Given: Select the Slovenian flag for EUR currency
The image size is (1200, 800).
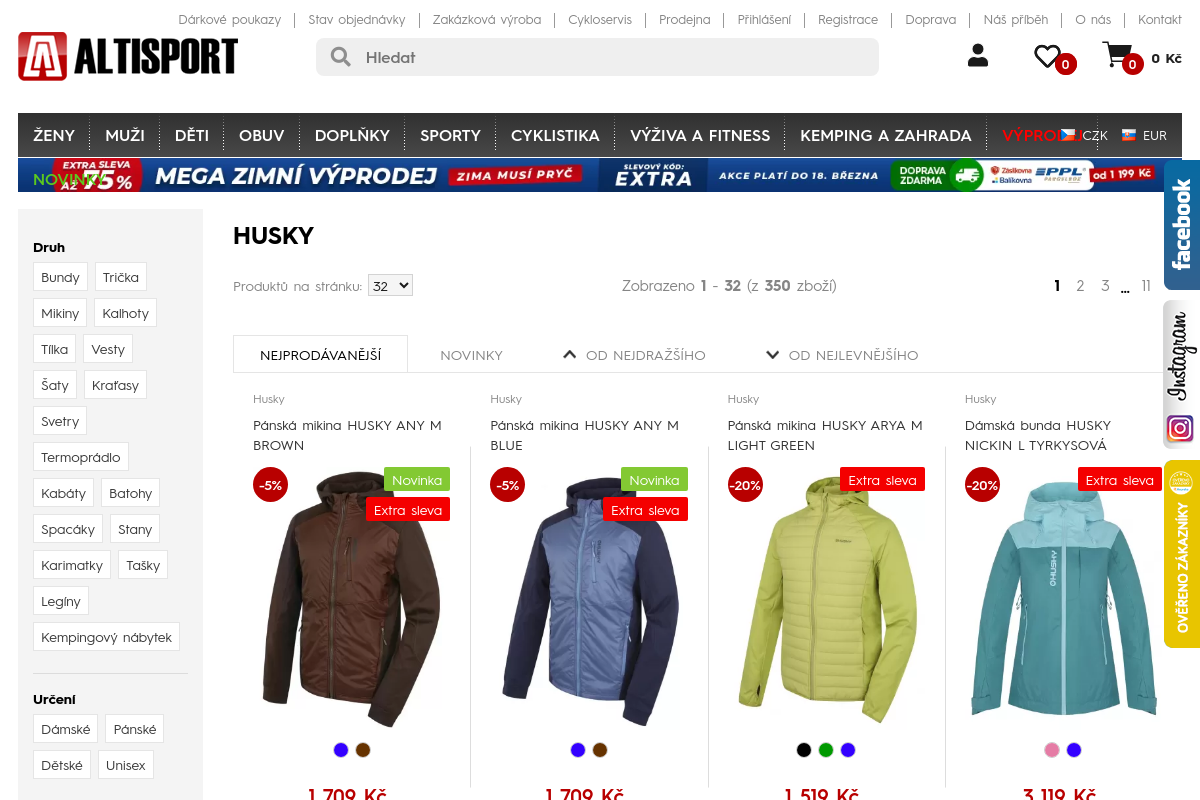Looking at the screenshot, I should click(1129, 134).
